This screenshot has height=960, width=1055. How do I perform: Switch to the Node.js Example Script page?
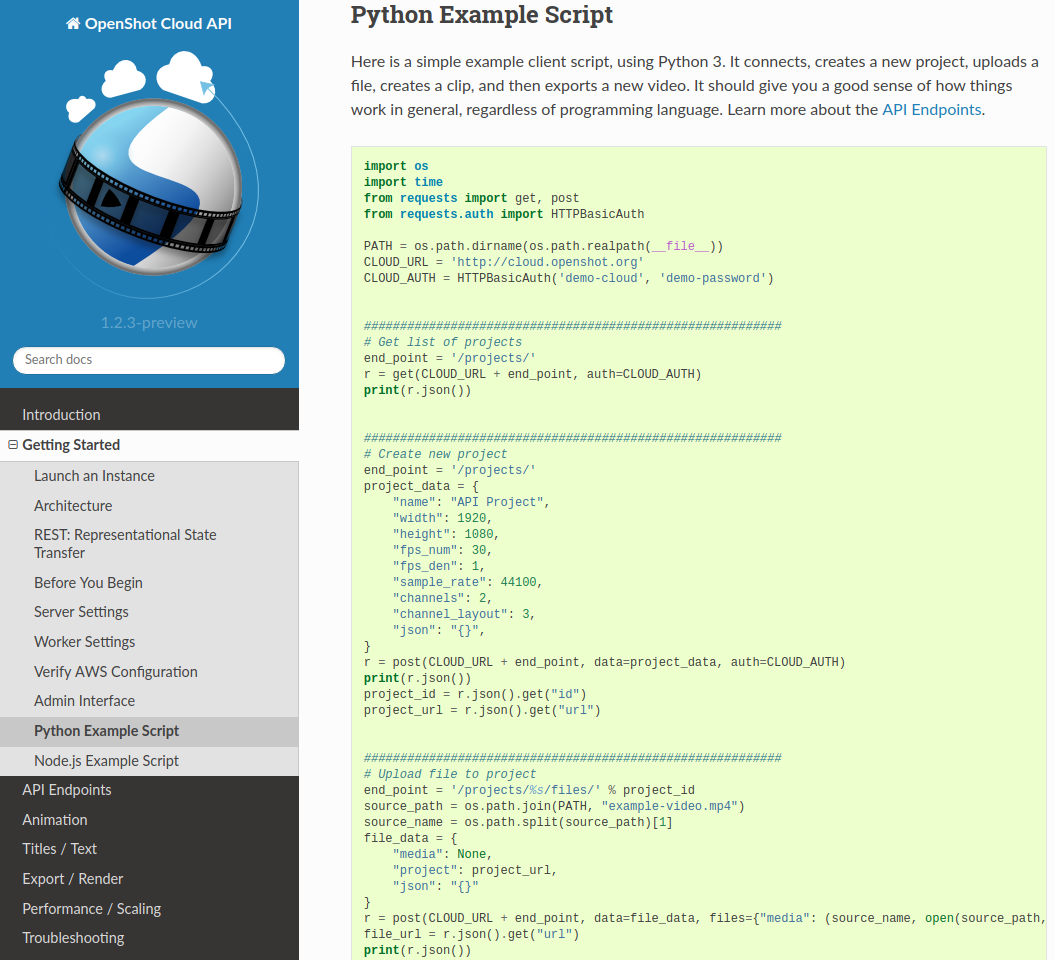[x=106, y=761]
